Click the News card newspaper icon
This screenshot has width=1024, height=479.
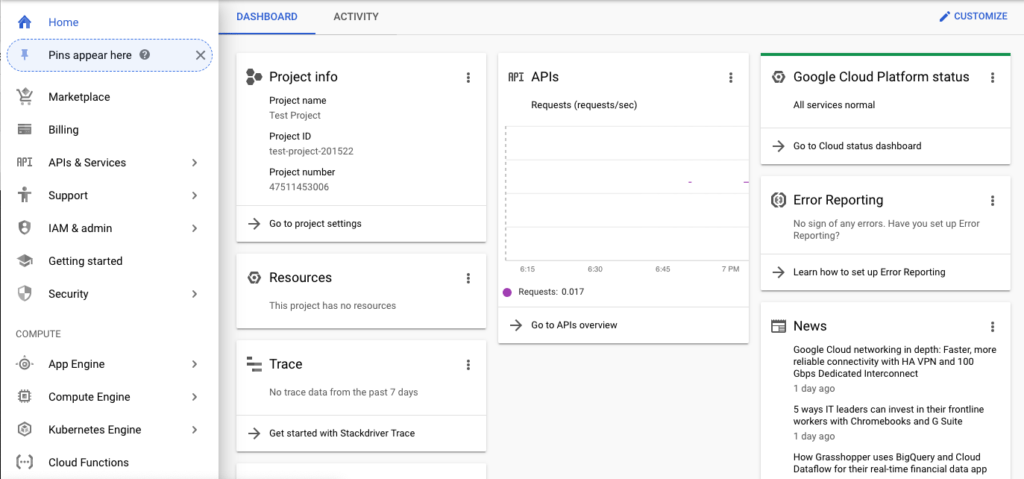pyautogui.click(x=778, y=326)
